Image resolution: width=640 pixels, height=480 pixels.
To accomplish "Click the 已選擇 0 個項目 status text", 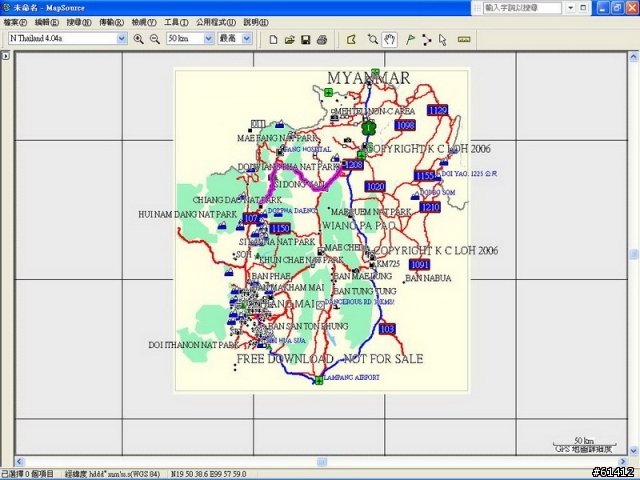I will [x=27, y=474].
